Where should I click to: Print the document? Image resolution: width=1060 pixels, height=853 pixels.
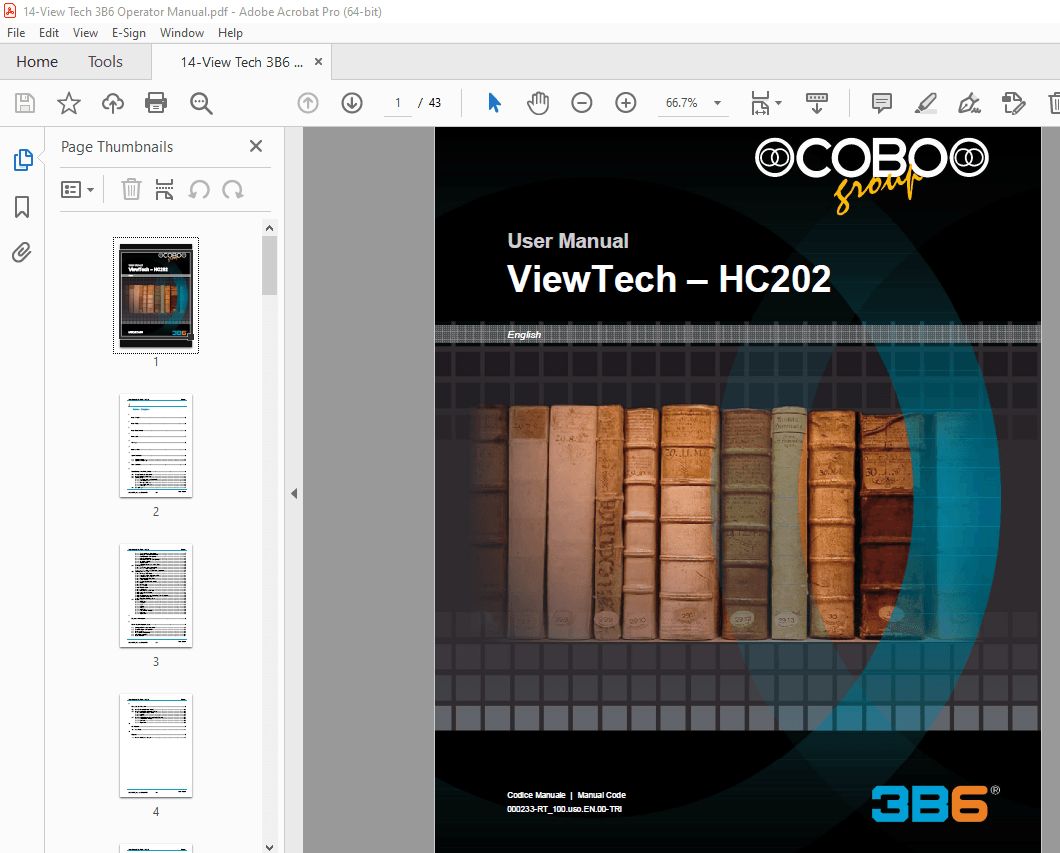click(x=156, y=102)
